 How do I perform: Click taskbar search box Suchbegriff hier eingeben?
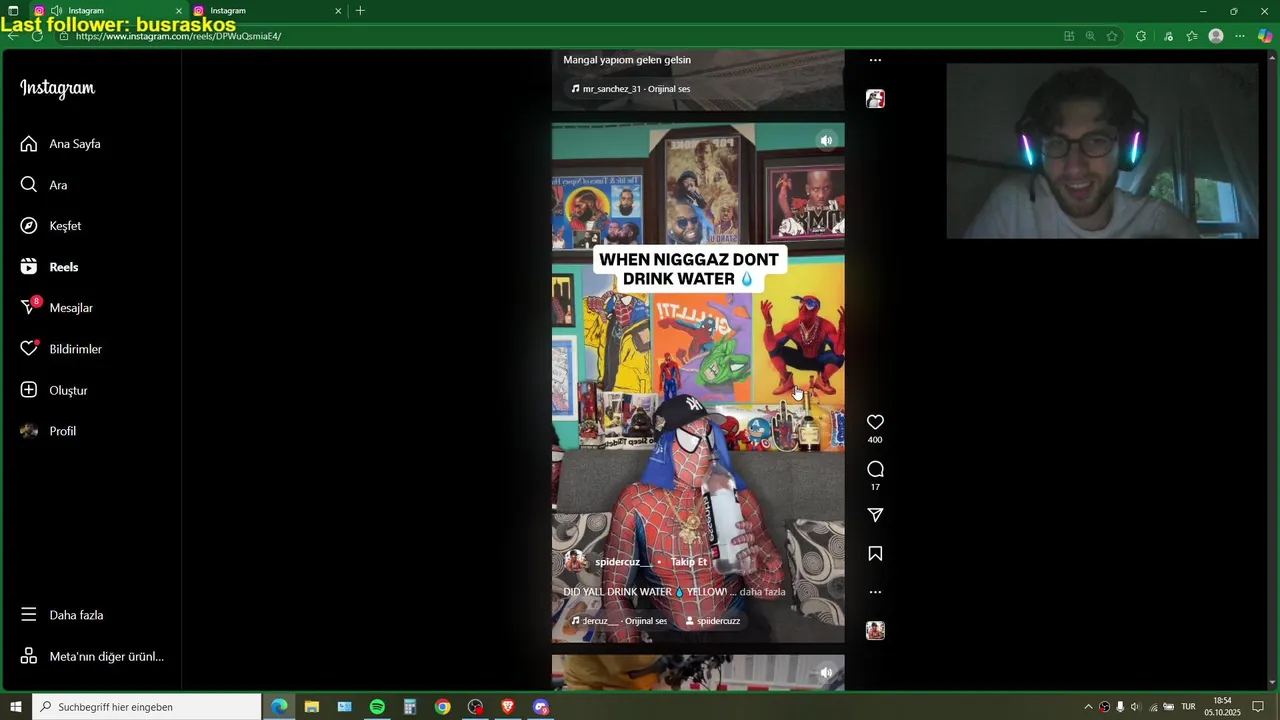[x=147, y=707]
